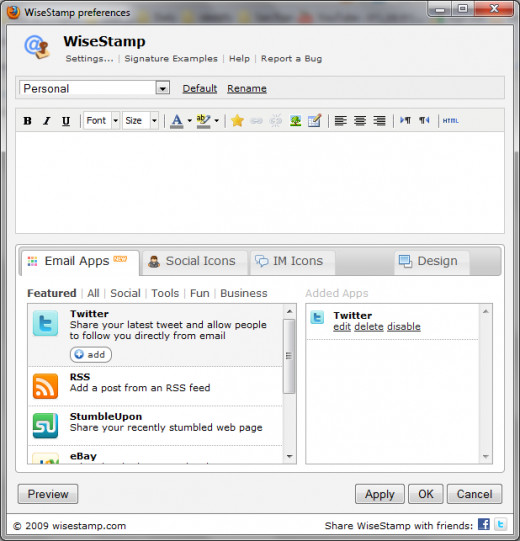Apply the text color A icon
Viewport: 520px width, 541px height.
(177, 121)
